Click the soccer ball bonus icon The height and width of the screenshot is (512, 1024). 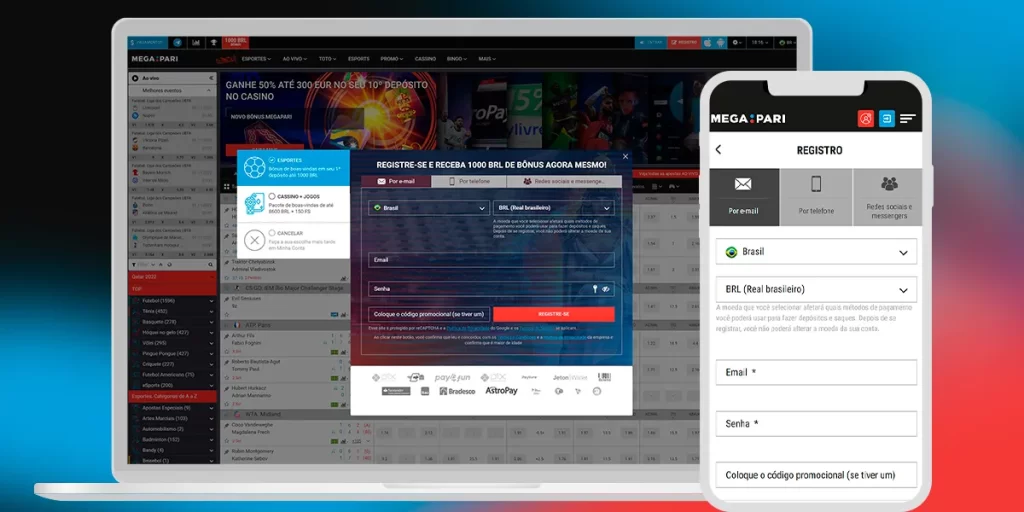pyautogui.click(x=254, y=168)
